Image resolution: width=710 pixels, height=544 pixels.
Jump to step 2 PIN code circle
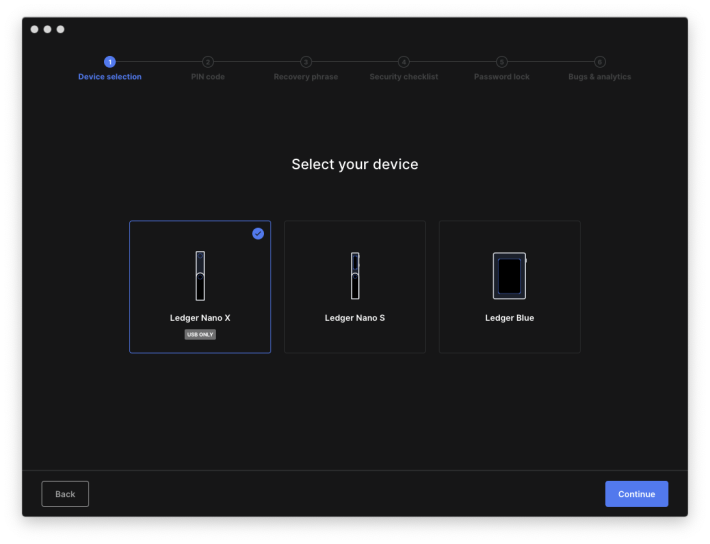point(208,62)
